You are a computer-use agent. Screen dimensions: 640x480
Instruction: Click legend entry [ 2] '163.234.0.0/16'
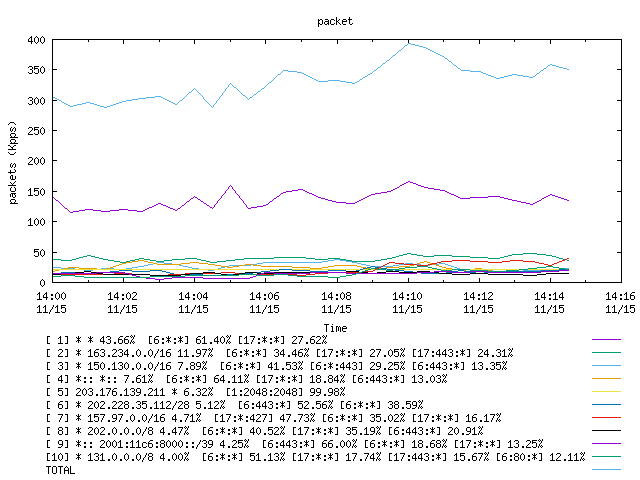[129, 353]
